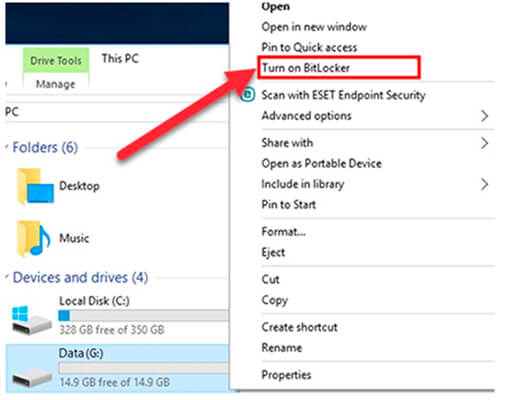Image resolution: width=513 pixels, height=400 pixels.
Task: Choose Open as Portable Device
Action: point(321,164)
